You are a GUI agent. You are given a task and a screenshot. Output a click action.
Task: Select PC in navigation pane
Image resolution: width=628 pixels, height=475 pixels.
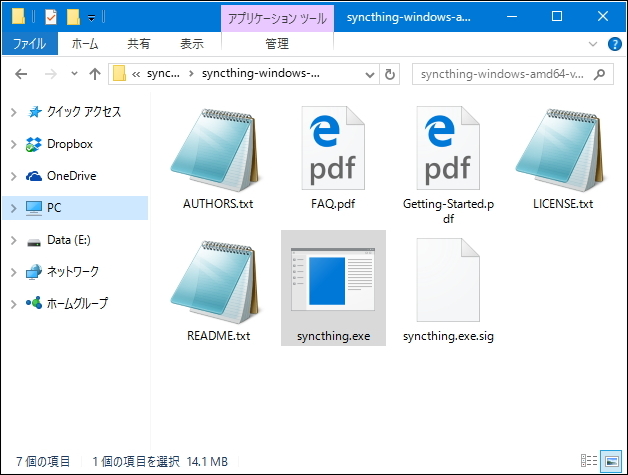tap(75, 208)
